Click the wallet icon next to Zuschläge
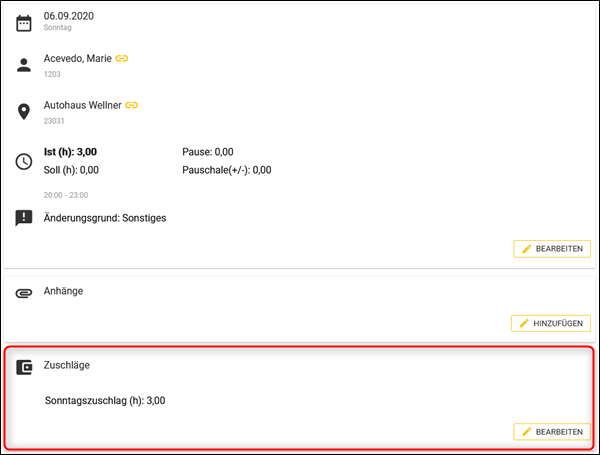Image resolution: width=600 pixels, height=455 pixels. click(x=24, y=367)
